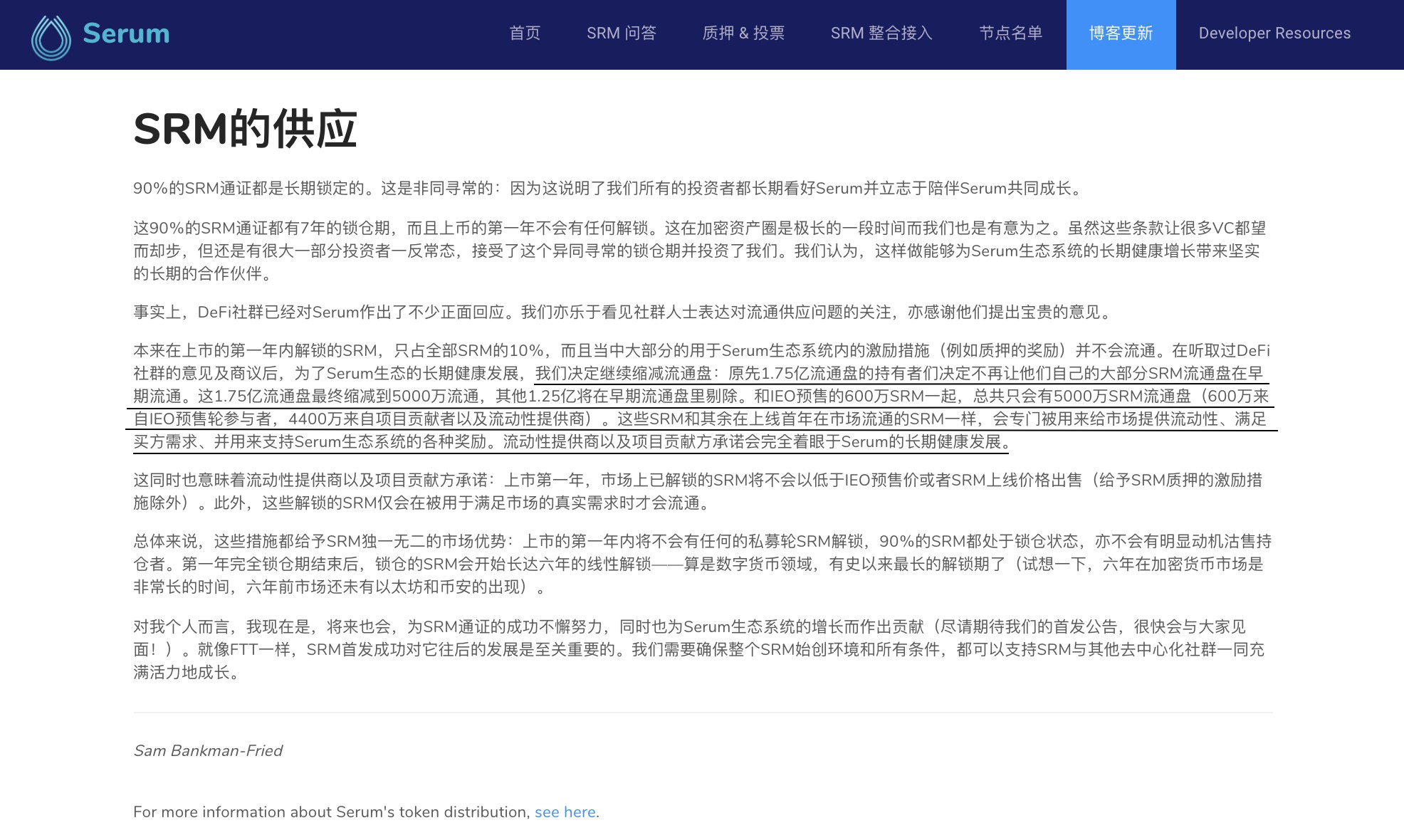Click the paragraph starting with 事实上，DeFi社群
Image resolution: width=1404 pixels, height=840 pixels.
tap(624, 313)
